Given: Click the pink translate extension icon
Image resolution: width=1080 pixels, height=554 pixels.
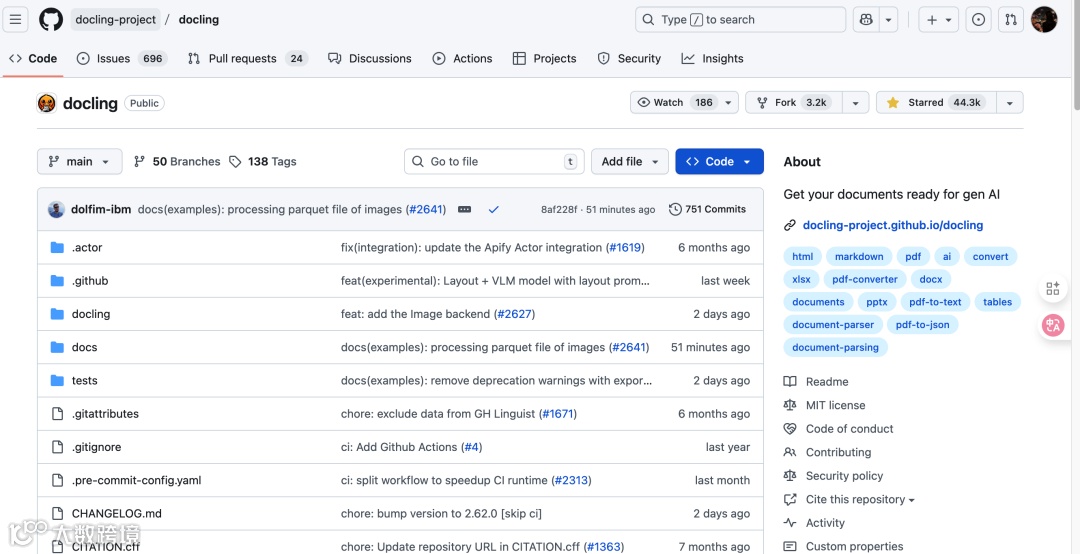Looking at the screenshot, I should click(x=1052, y=325).
